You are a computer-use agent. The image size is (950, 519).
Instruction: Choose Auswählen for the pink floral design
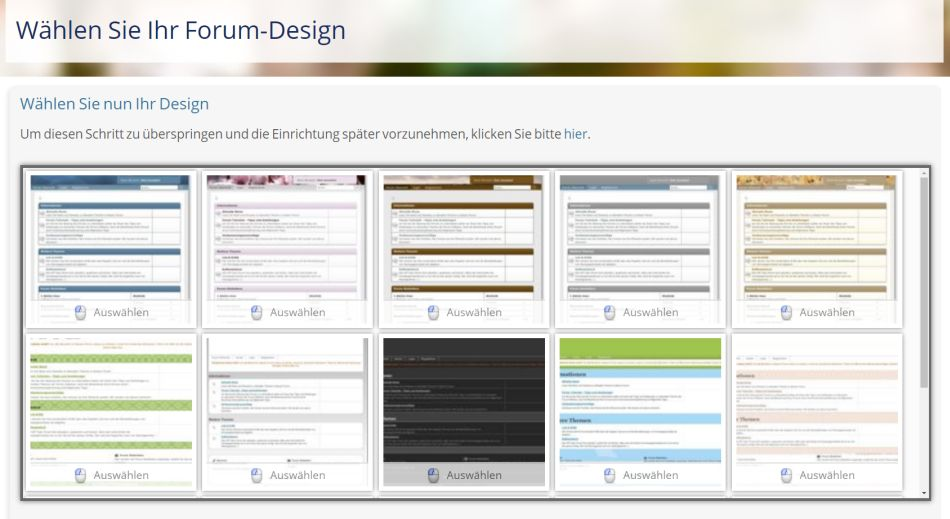[297, 312]
